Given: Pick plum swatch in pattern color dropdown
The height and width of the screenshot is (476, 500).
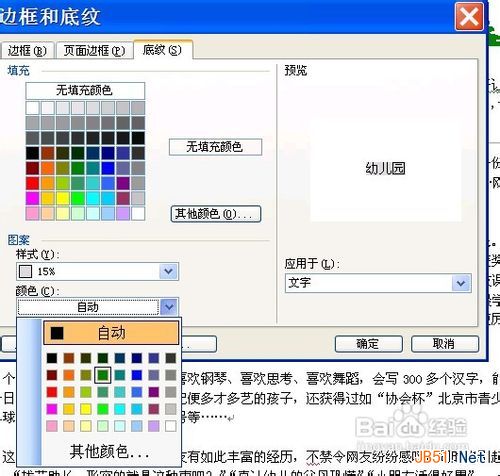Looking at the screenshot, I should coord(154,409).
